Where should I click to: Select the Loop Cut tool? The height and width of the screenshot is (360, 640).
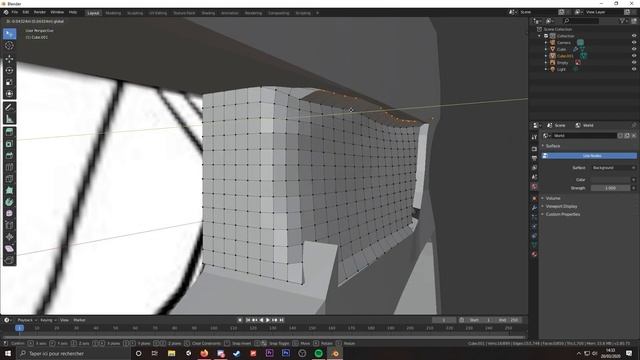(x=9, y=167)
